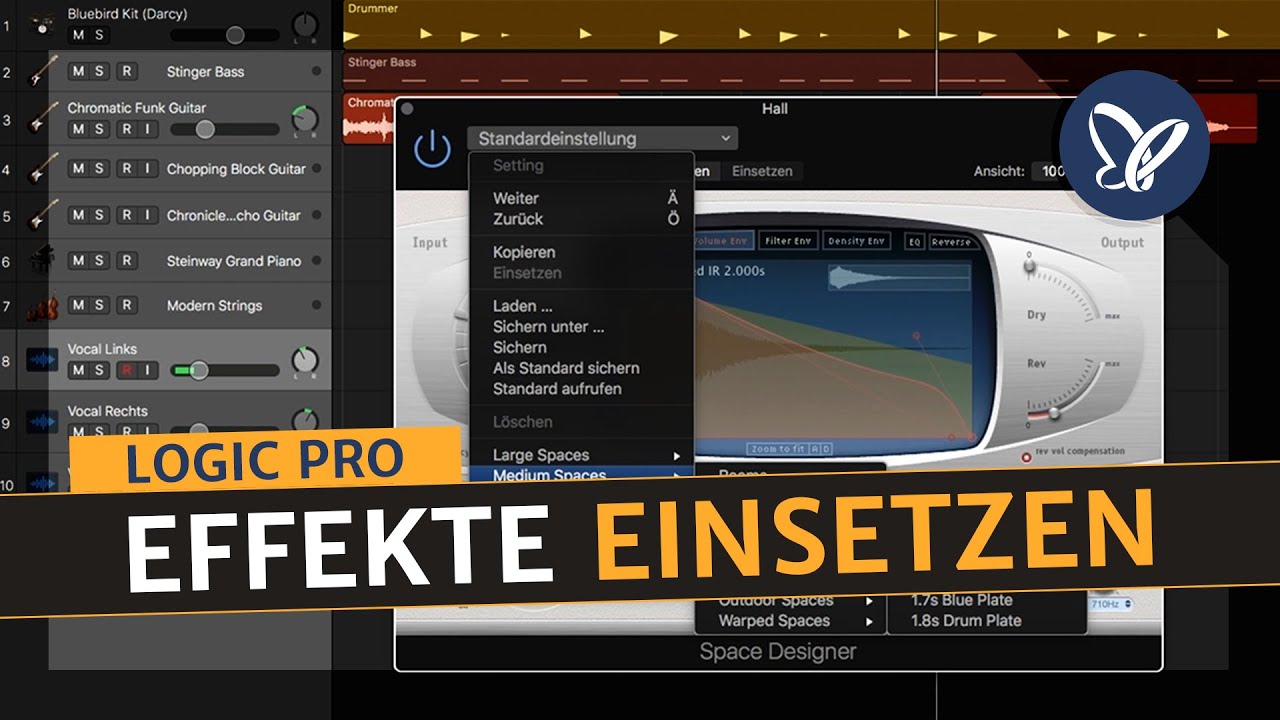The height and width of the screenshot is (720, 1280).
Task: Disable record on Vocal Links track
Action: 126,370
